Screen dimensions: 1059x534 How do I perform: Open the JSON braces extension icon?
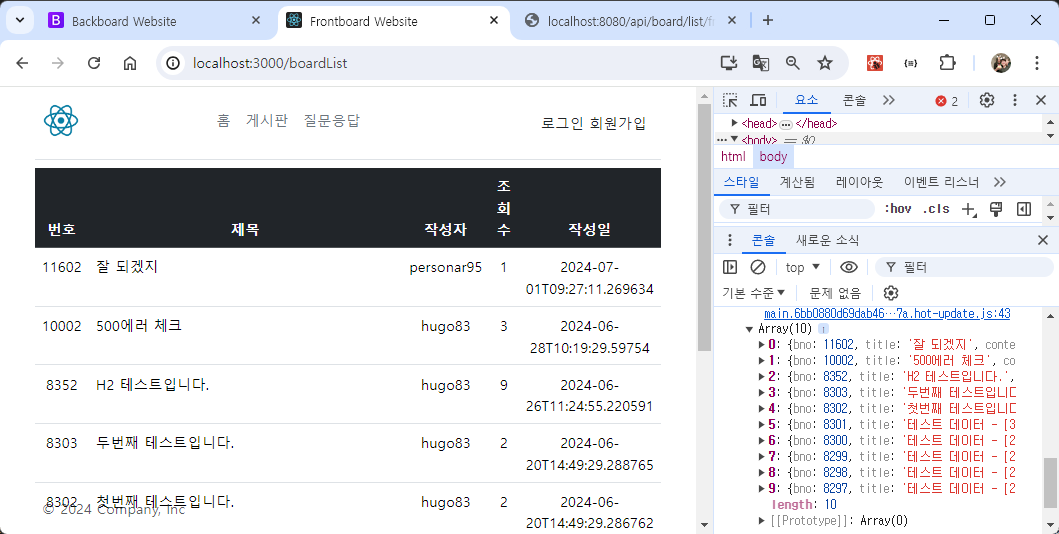pos(910,63)
